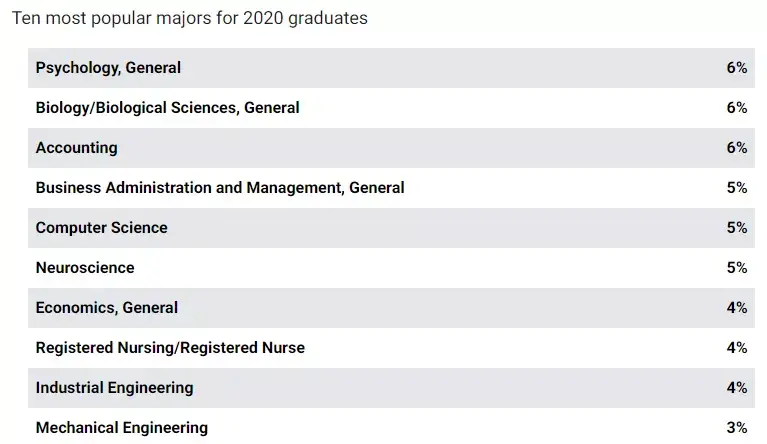Image resolution: width=767 pixels, height=444 pixels.
Task: Click the "Ten most popular majors" heading
Action: 189,19
